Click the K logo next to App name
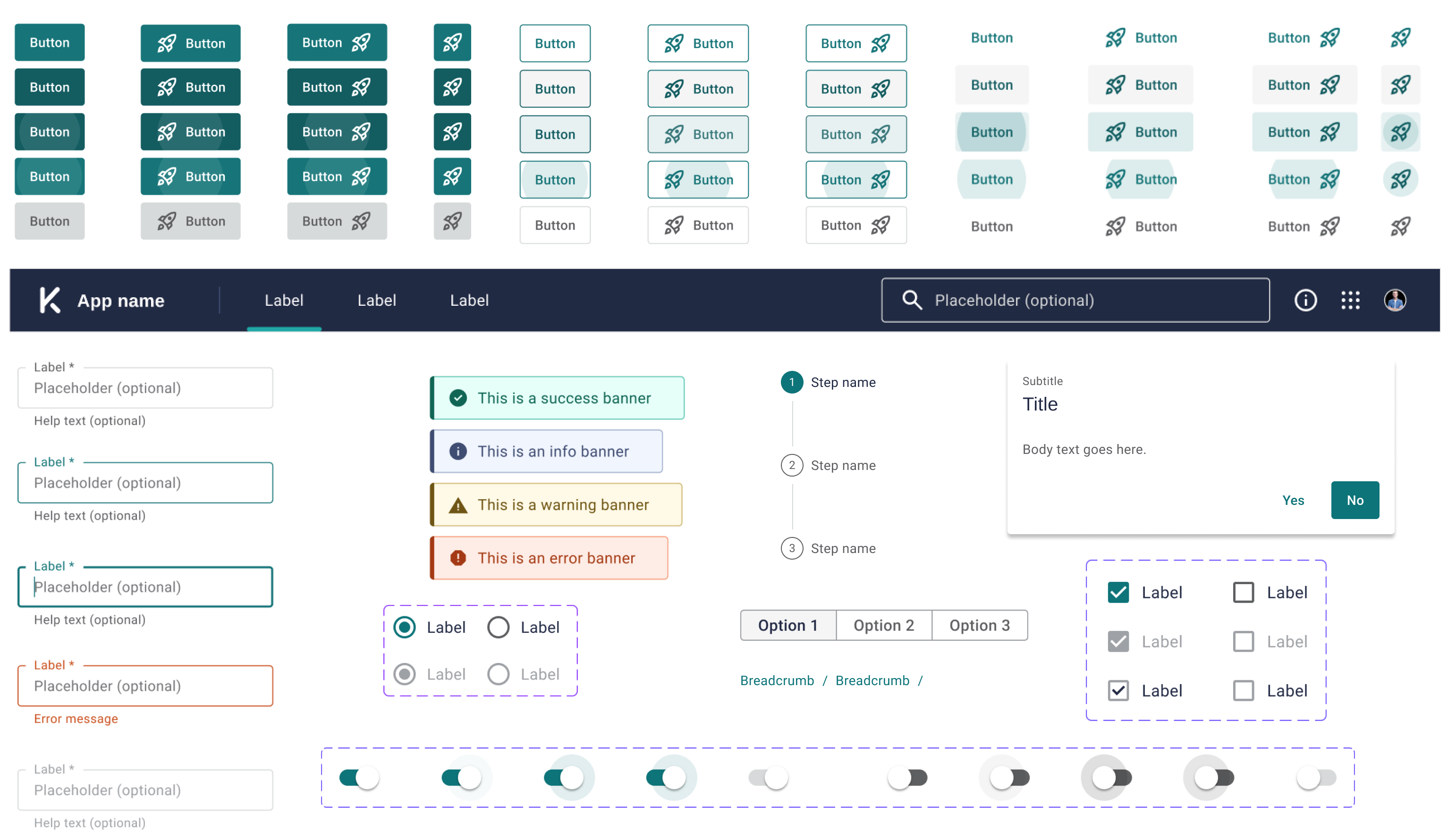Image resolution: width=1456 pixels, height=838 pixels. point(49,300)
